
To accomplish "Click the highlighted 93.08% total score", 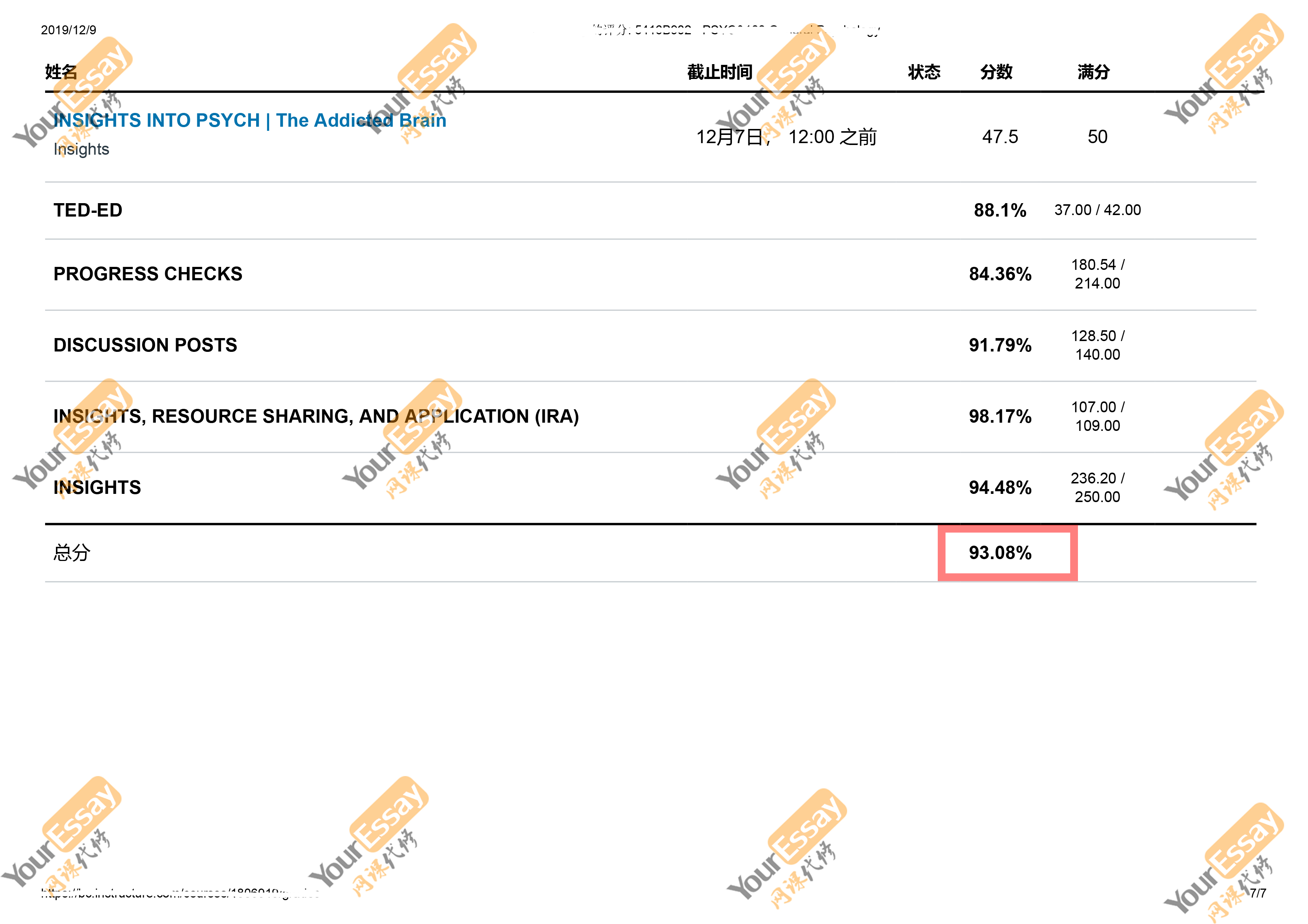I will 1000,553.
